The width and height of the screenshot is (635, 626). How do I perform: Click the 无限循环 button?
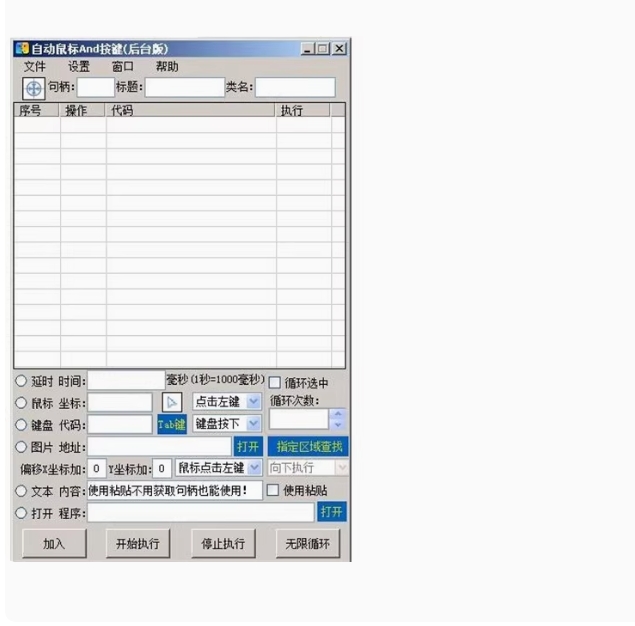click(308, 544)
